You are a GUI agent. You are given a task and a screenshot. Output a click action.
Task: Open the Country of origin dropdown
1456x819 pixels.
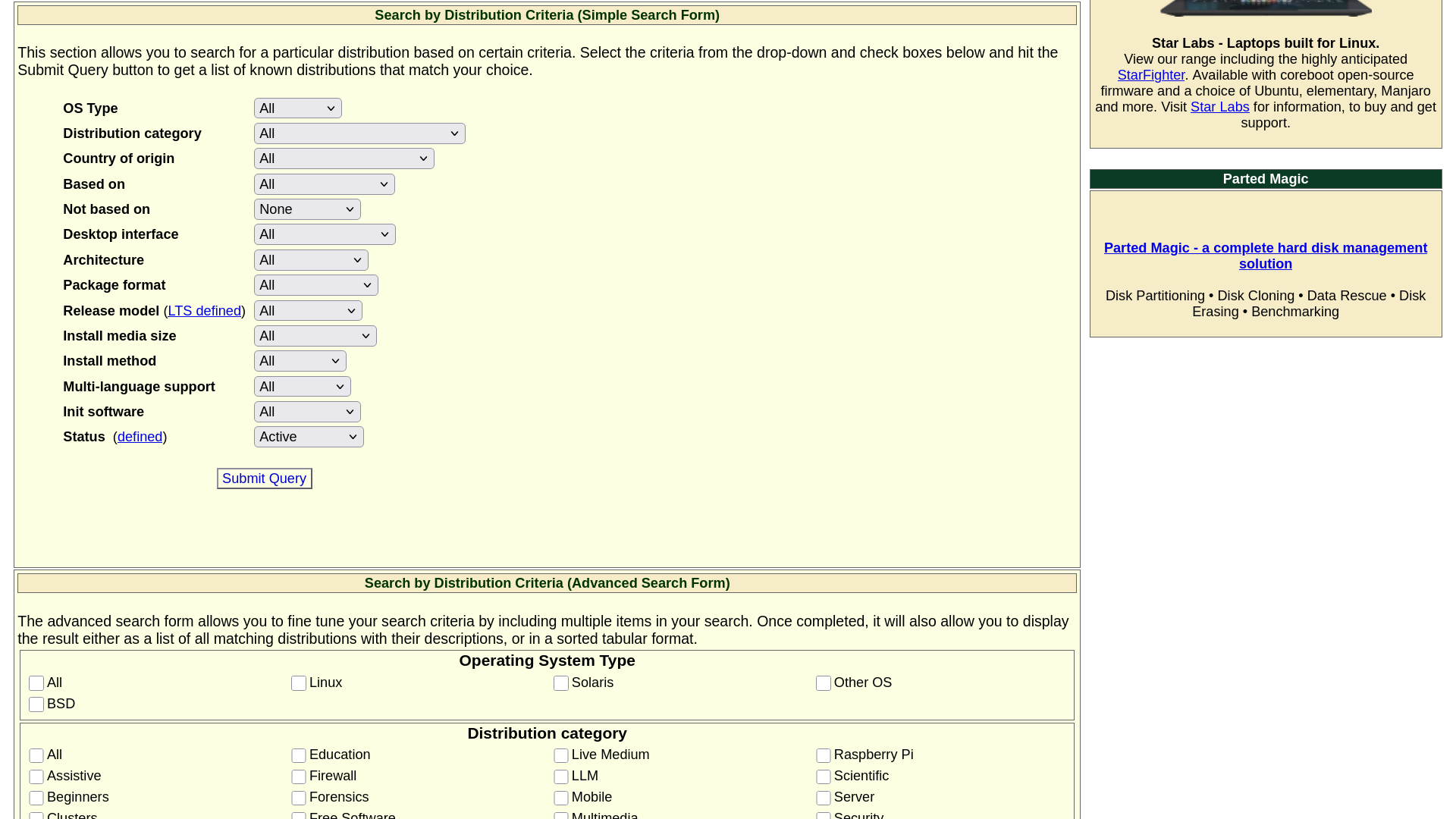click(344, 158)
